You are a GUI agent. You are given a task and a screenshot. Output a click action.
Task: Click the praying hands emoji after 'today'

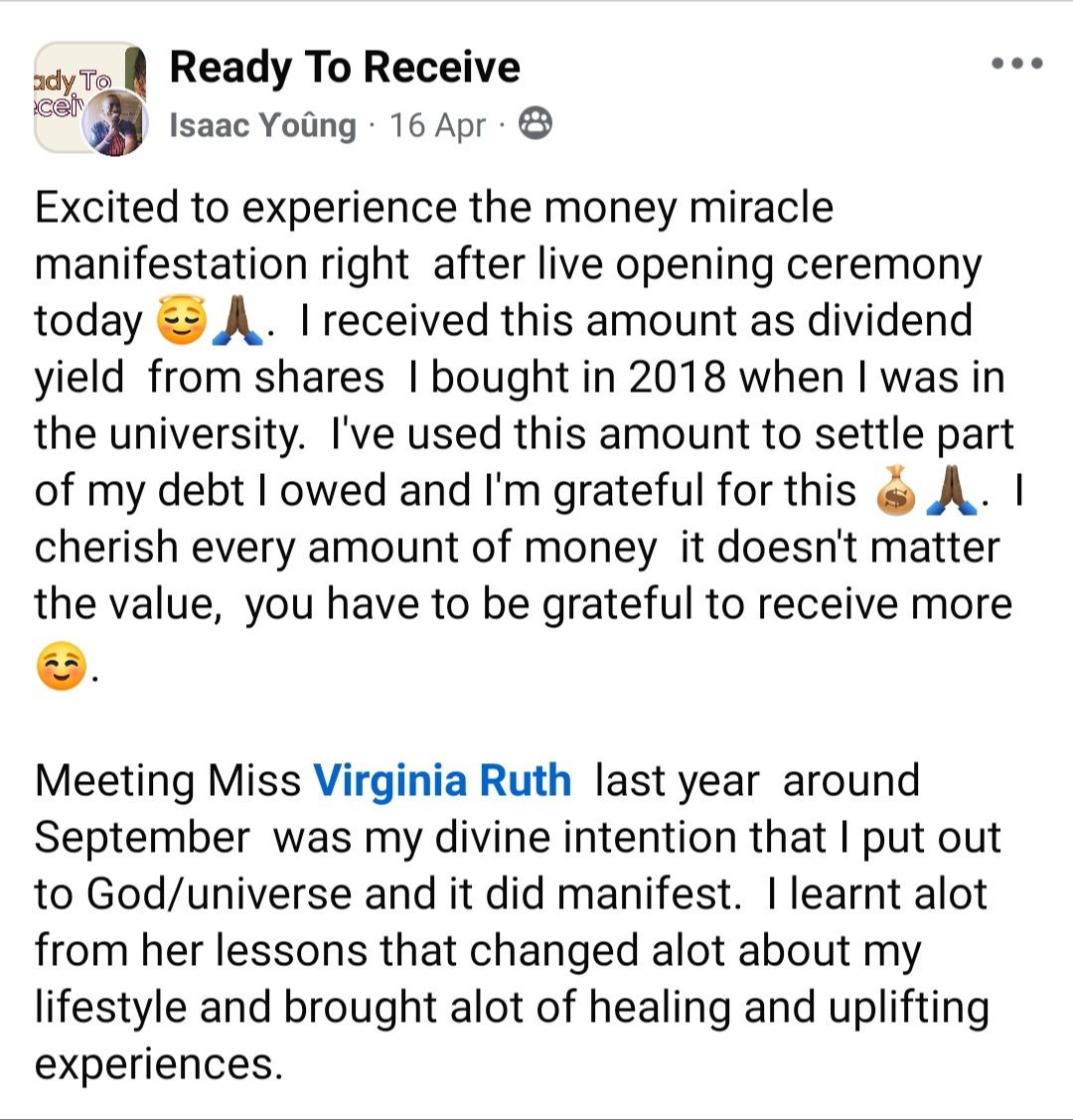click(x=237, y=321)
